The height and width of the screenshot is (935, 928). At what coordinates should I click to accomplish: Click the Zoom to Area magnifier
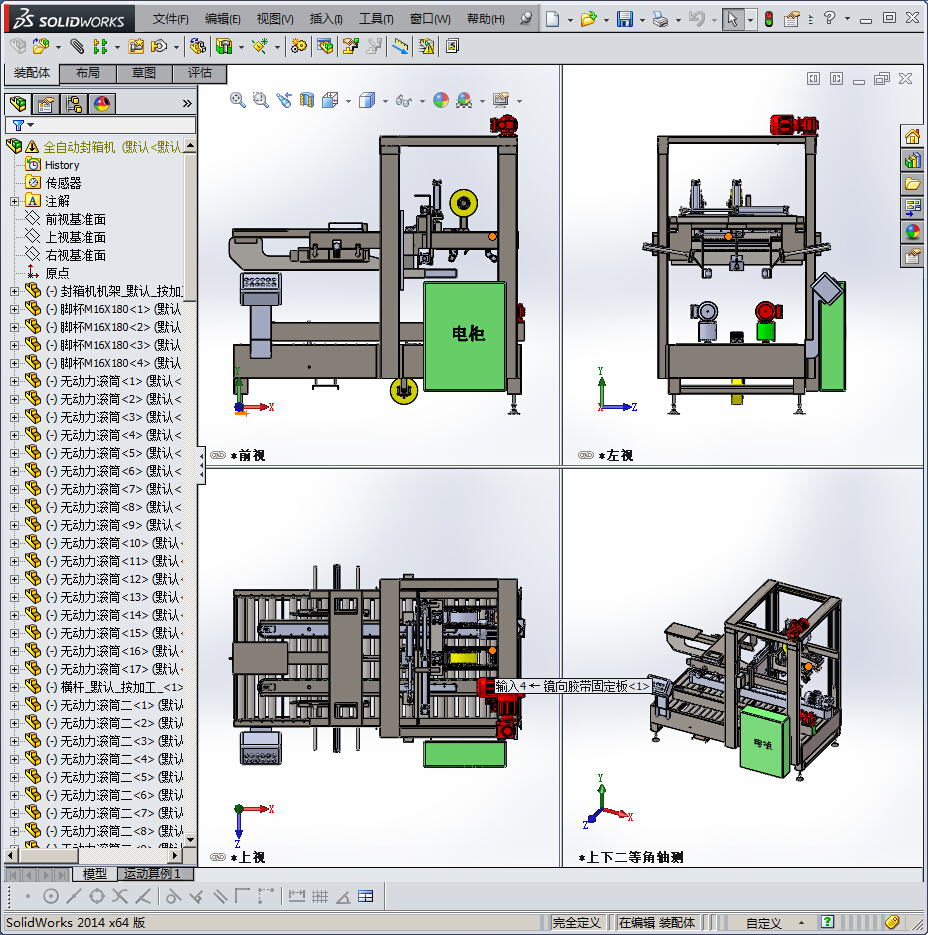(261, 100)
